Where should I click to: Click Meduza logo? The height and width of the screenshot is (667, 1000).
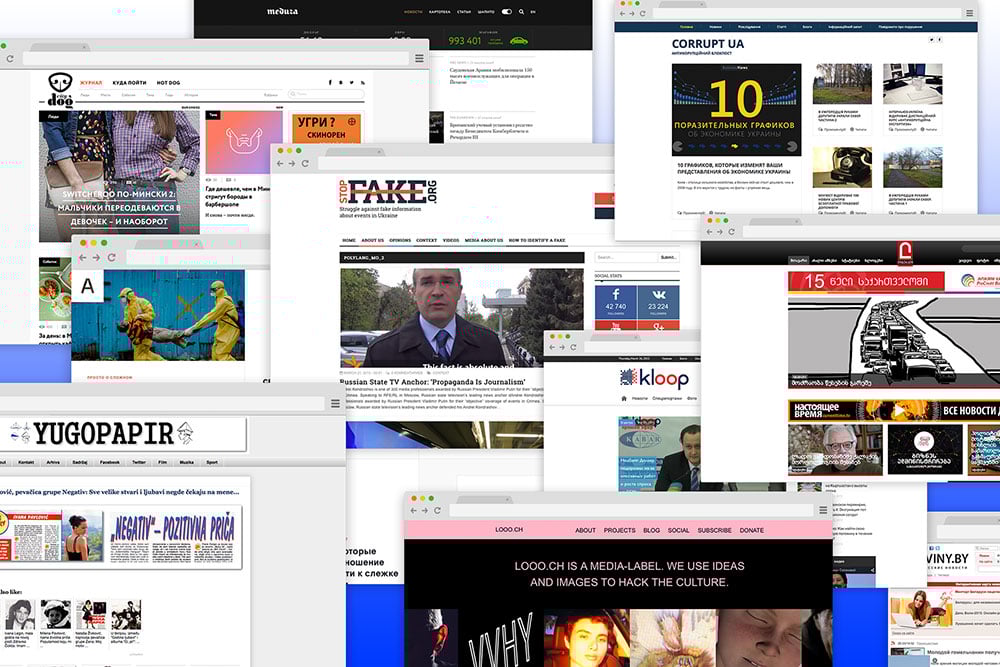tap(282, 11)
